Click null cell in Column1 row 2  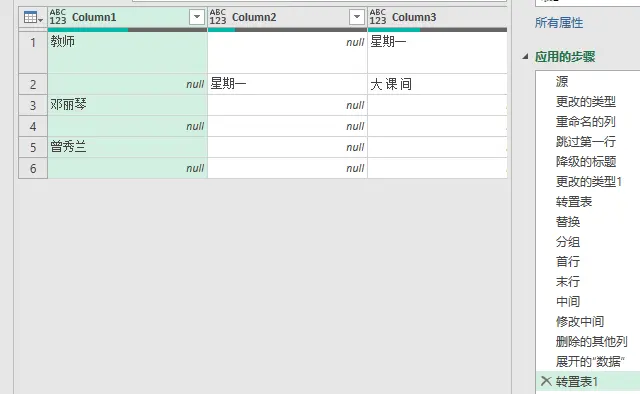pos(127,84)
